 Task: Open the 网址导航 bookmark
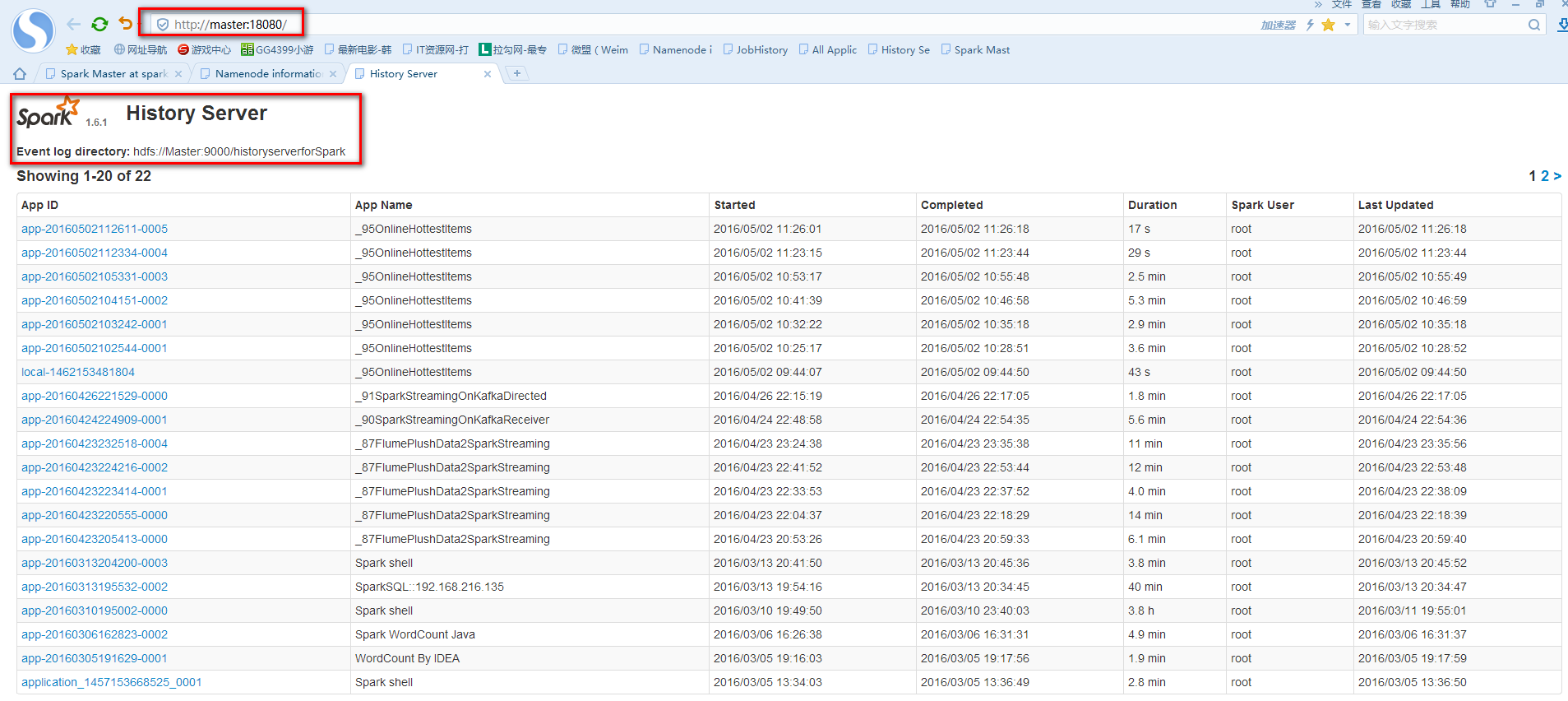141,50
